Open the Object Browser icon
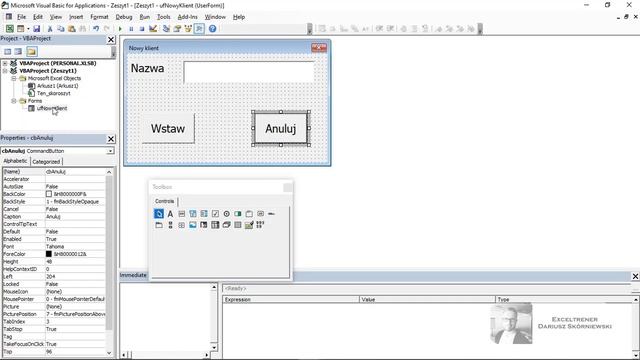 point(188,29)
